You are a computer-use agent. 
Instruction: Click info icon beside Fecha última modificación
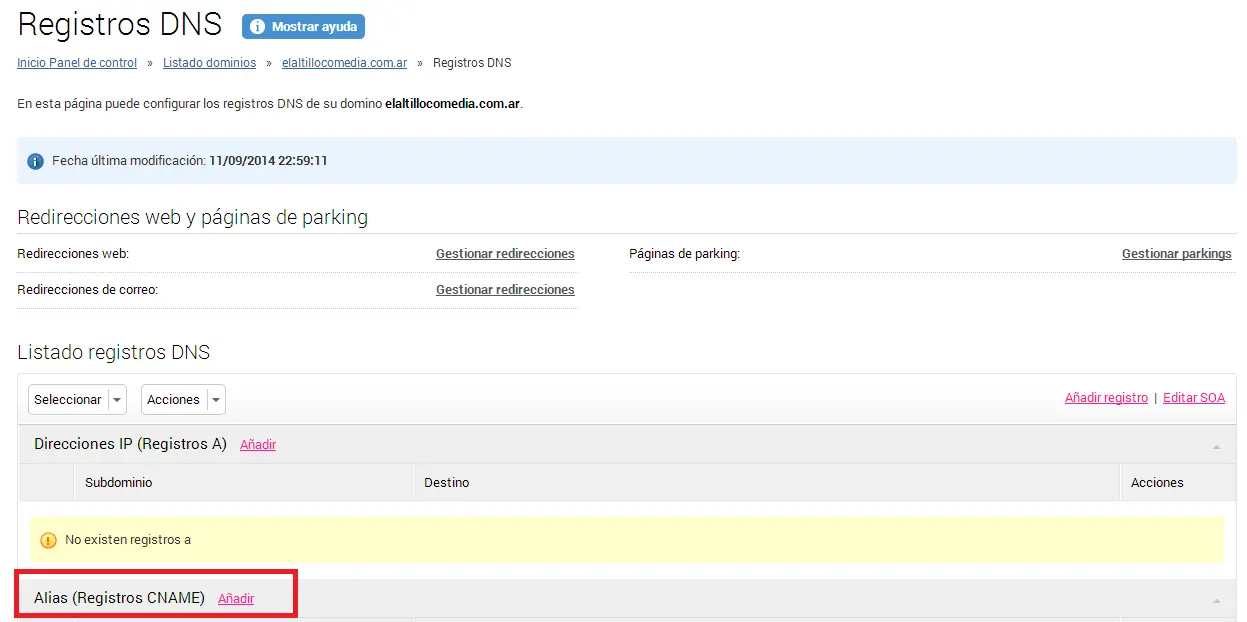coord(35,161)
